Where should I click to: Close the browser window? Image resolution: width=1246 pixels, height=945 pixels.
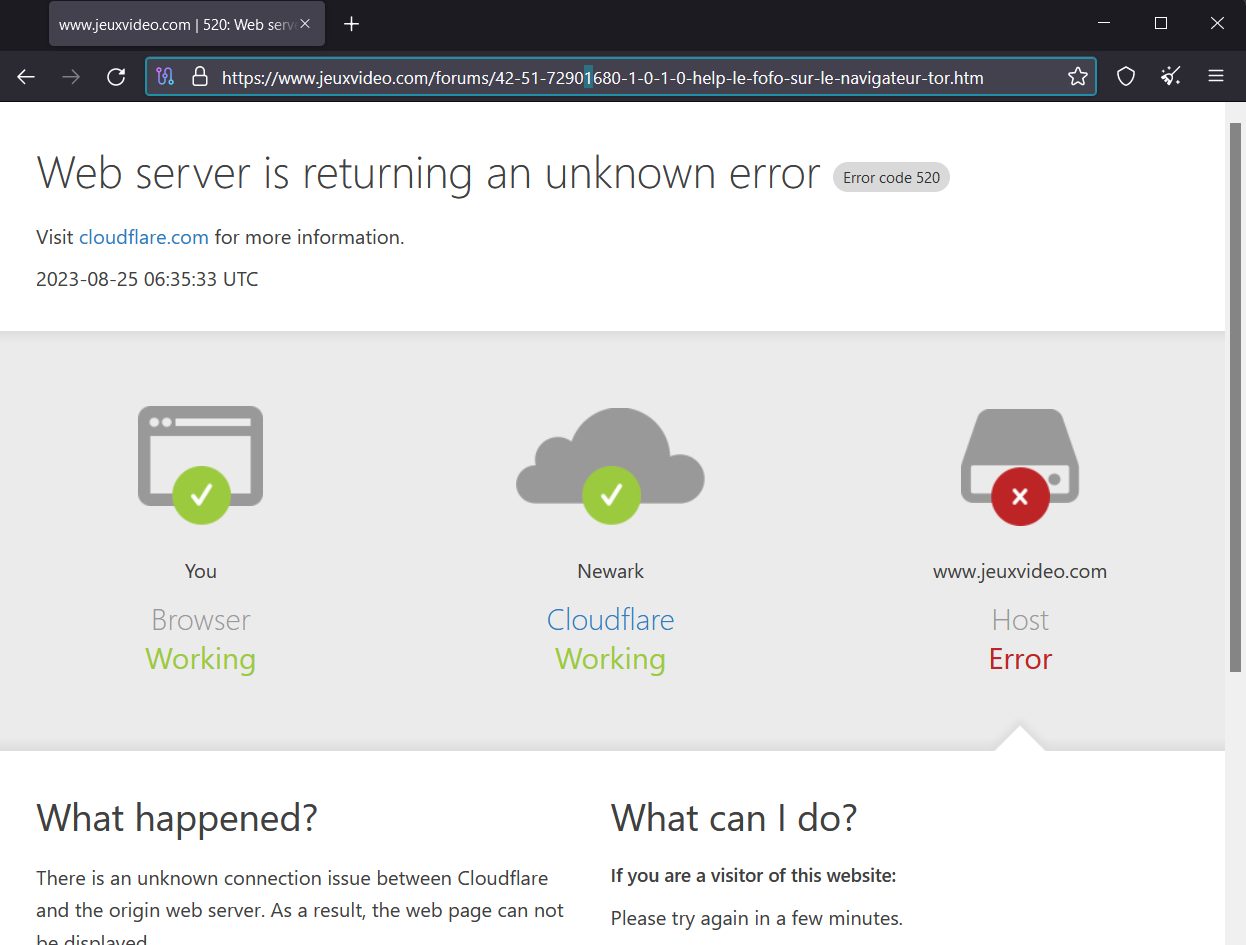click(1217, 24)
